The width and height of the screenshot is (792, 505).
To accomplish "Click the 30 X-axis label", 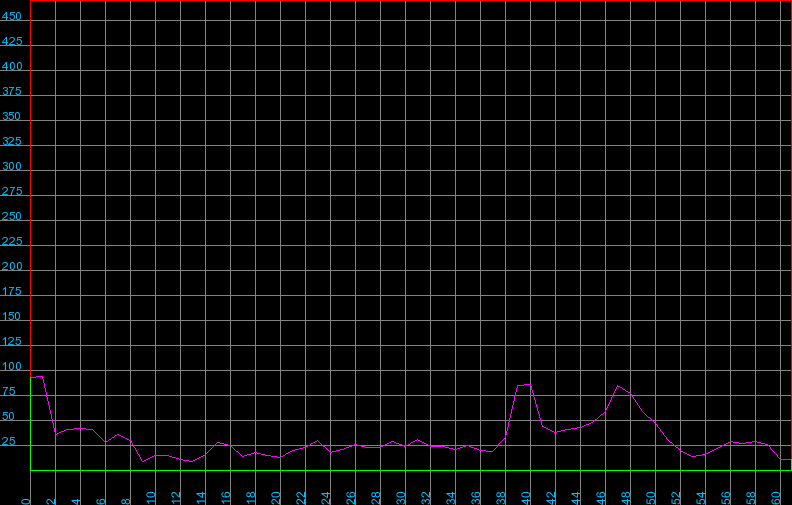I will pyautogui.click(x=401, y=497).
